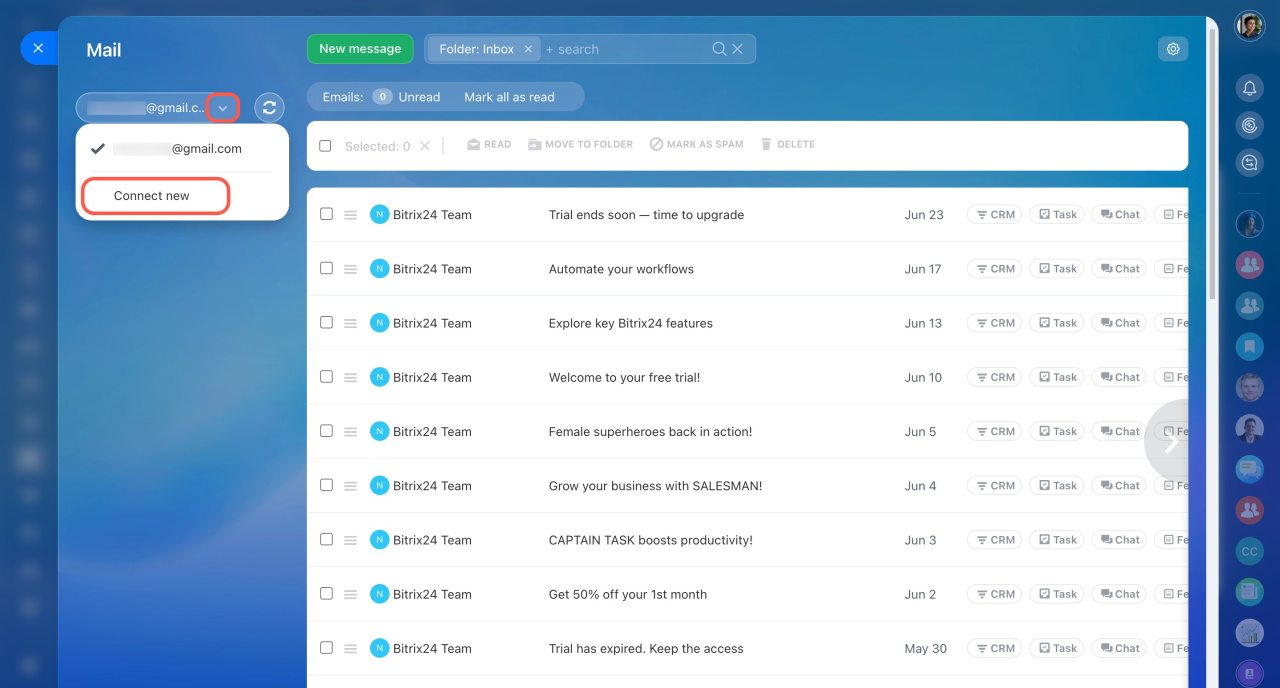Click the notifications bell icon
1280x688 pixels.
coord(1249,89)
